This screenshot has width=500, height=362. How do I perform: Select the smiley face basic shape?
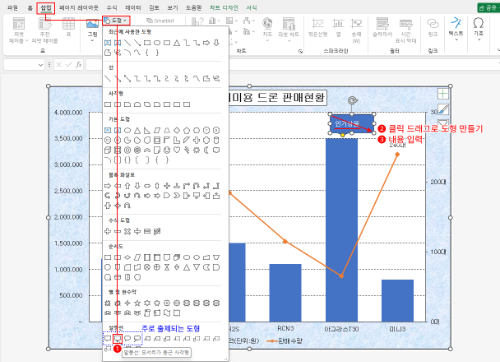pos(167,150)
